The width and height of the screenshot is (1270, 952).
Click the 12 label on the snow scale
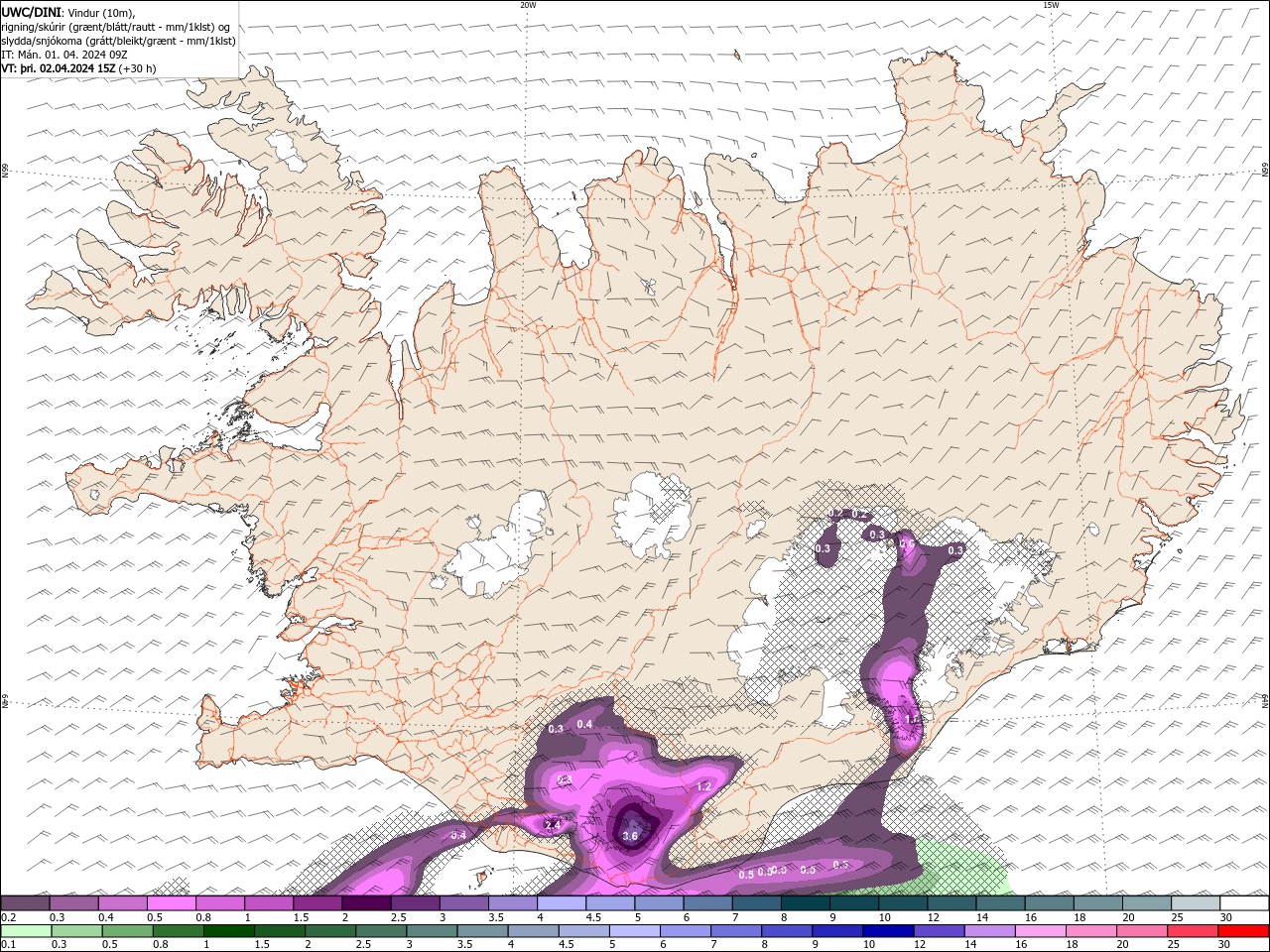tap(932, 917)
